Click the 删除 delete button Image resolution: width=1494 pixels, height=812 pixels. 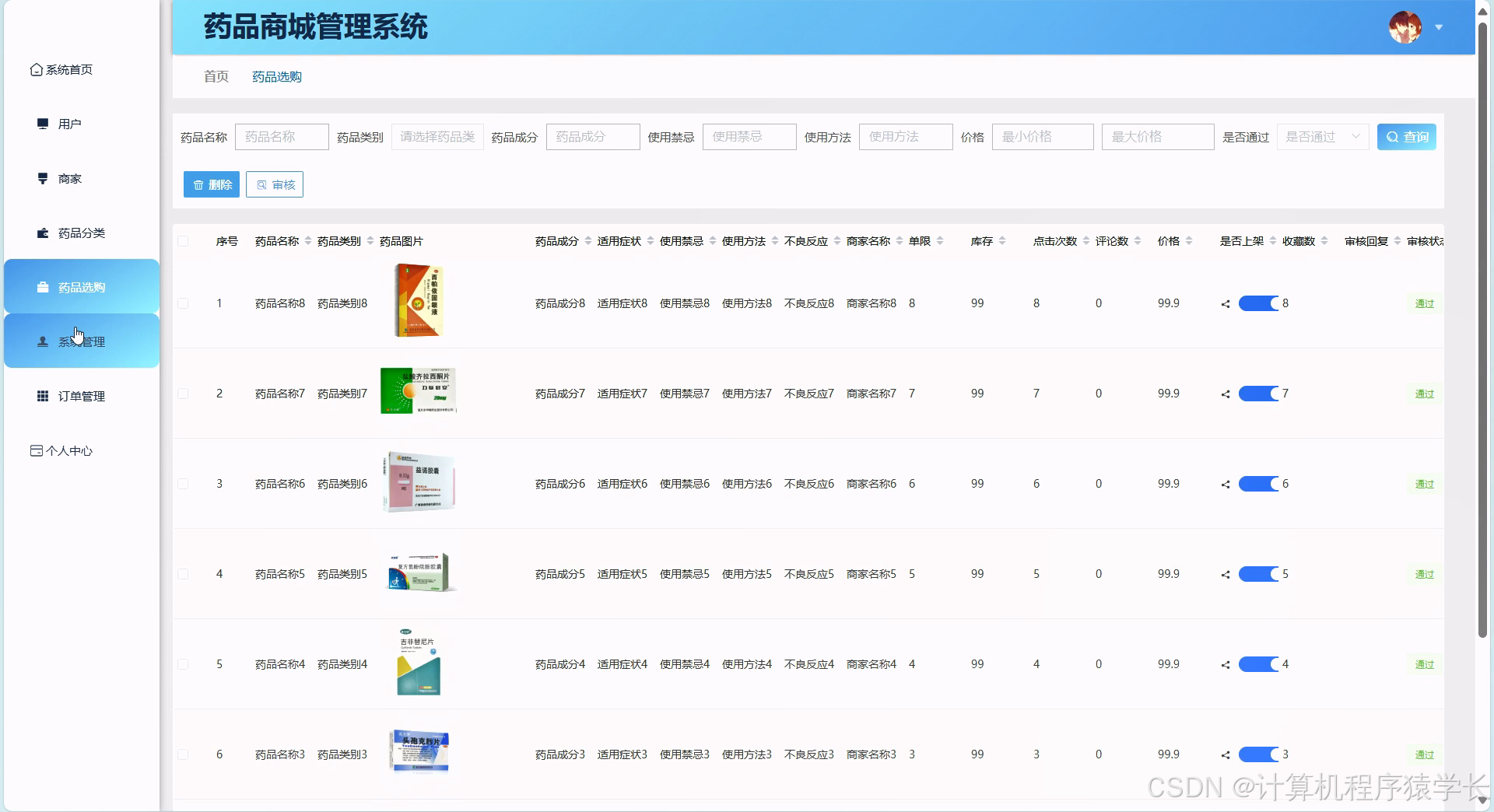click(211, 184)
